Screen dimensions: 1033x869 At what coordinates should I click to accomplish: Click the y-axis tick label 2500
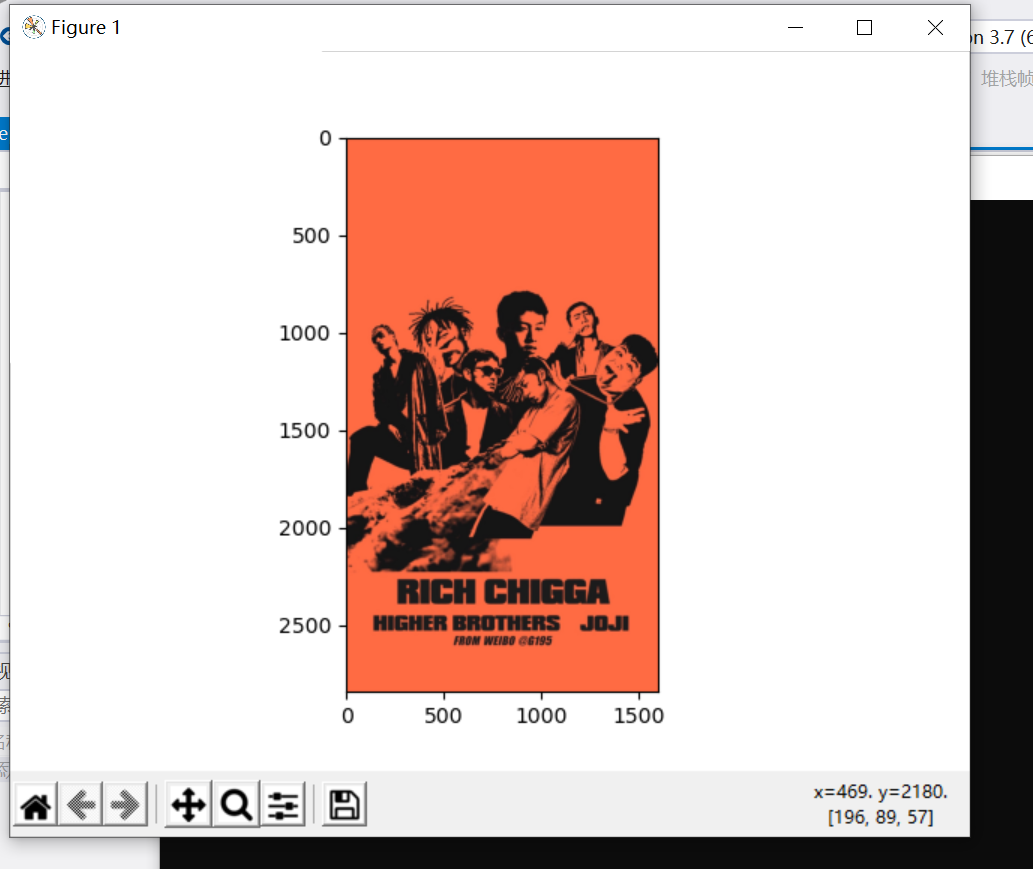click(x=304, y=626)
